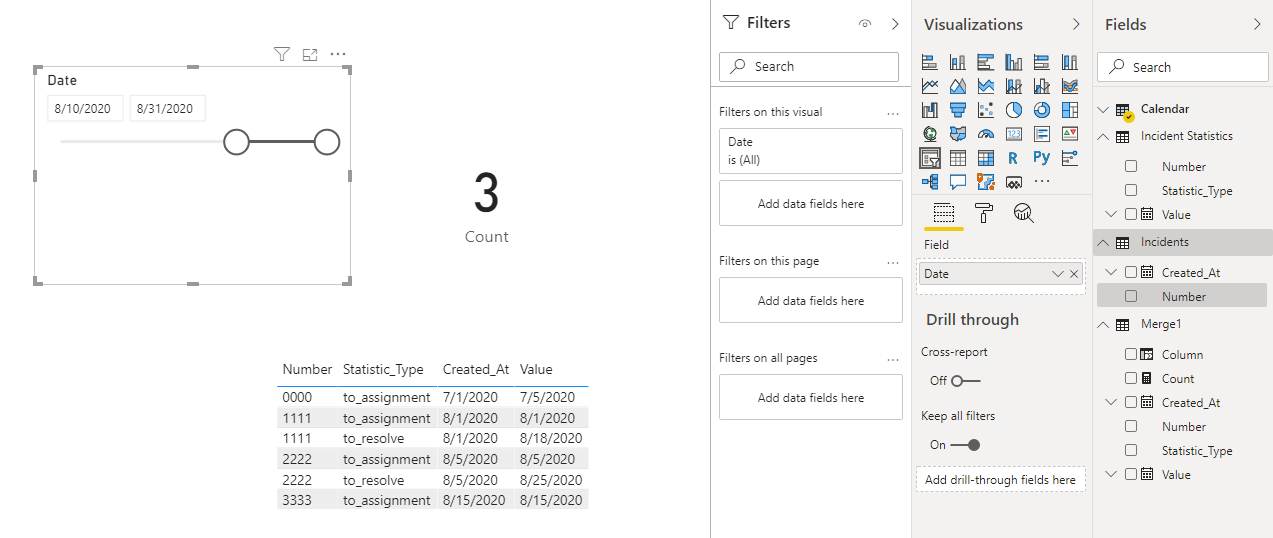Select the Filled map visual
Viewport: 1273px width, 538px height.
(x=958, y=133)
